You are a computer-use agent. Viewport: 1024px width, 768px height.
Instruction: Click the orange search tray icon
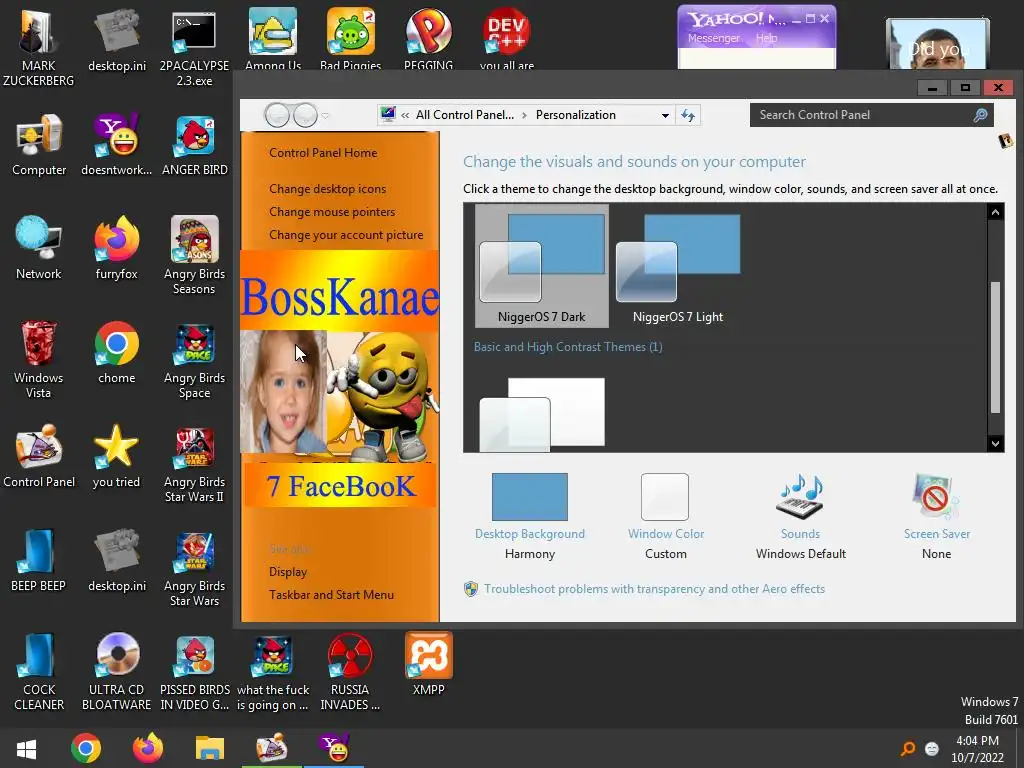click(x=907, y=749)
